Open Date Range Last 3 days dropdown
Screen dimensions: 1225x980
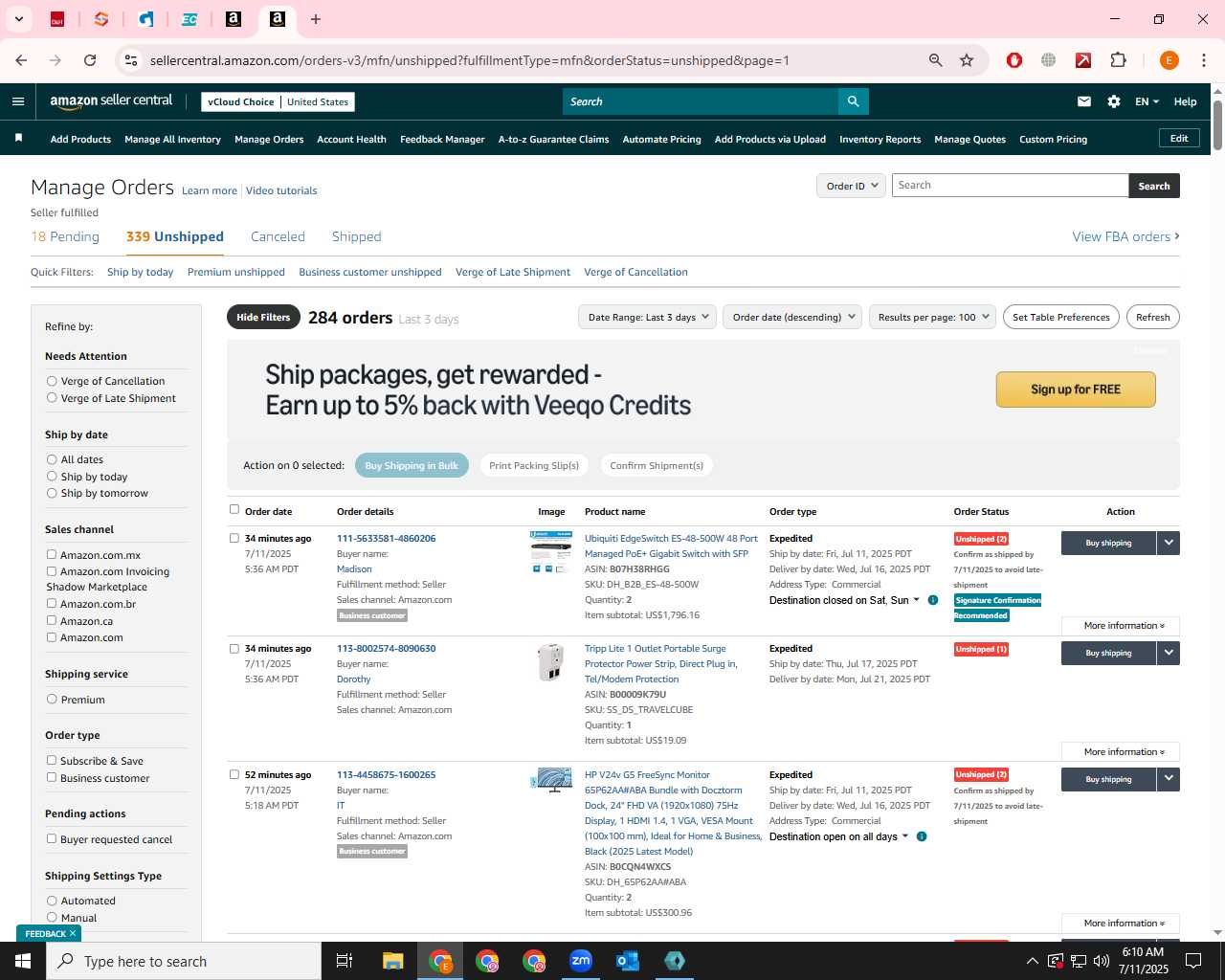click(x=648, y=317)
